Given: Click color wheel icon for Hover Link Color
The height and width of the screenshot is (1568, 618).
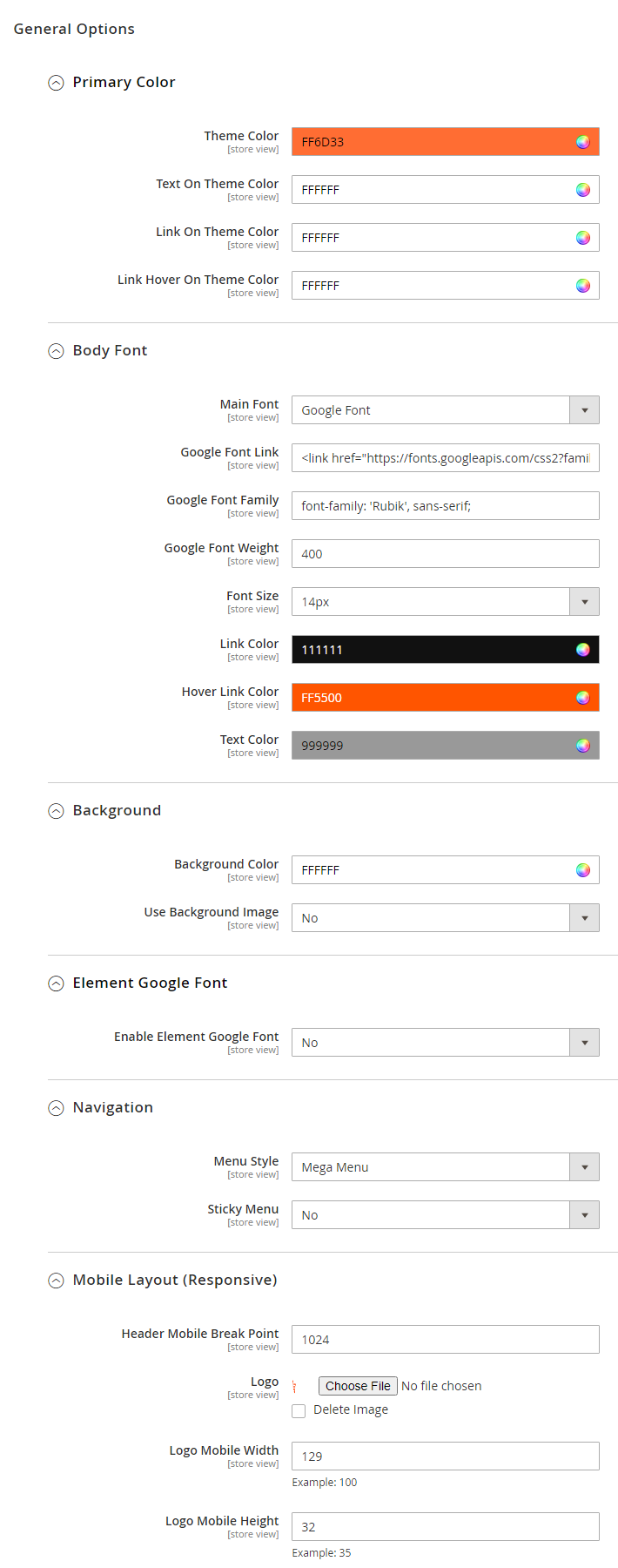Looking at the screenshot, I should click(x=583, y=698).
